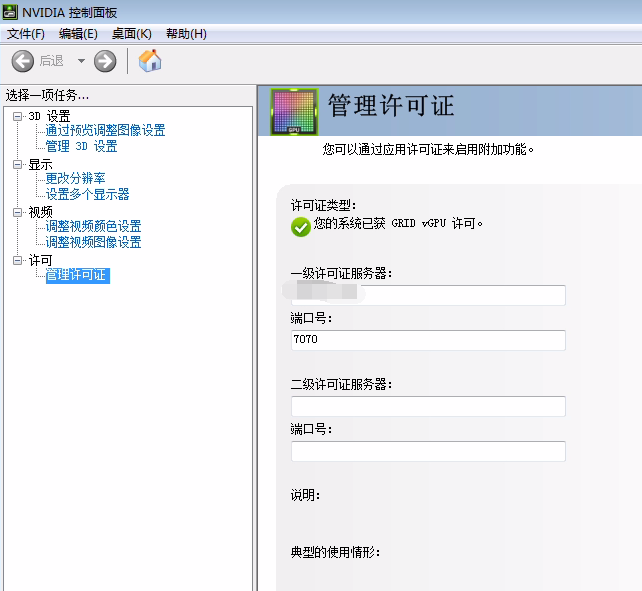Click the forward arrow navigation icon

click(105, 61)
